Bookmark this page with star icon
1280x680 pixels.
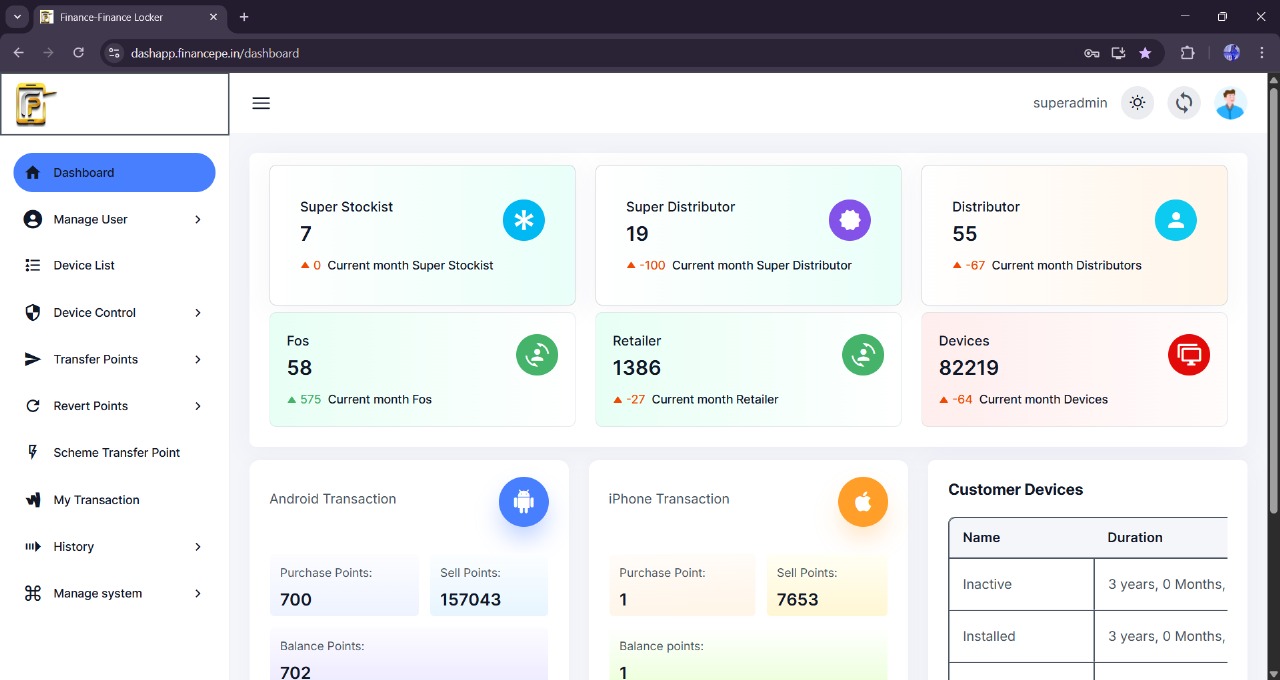coord(1145,53)
